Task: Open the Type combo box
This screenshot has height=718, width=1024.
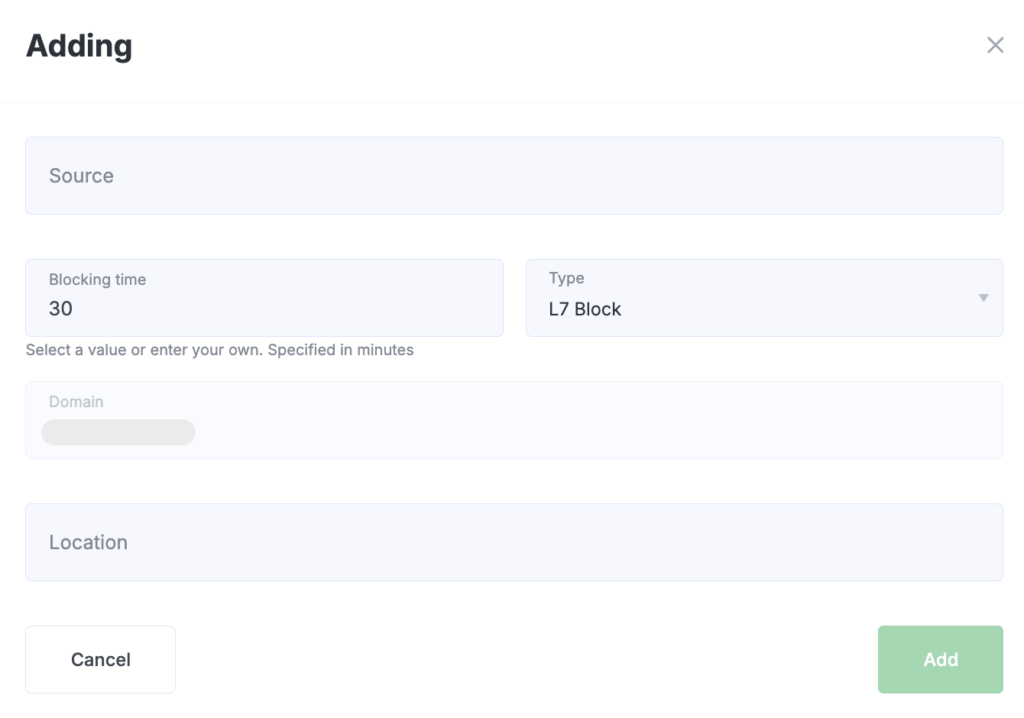Action: pos(764,298)
